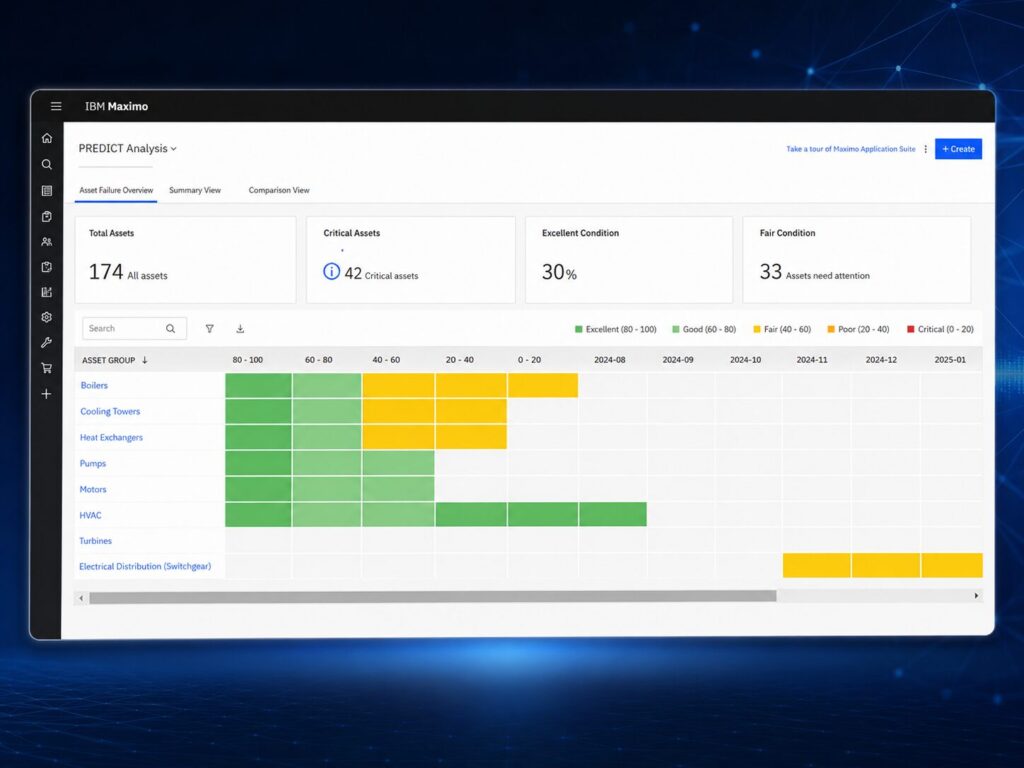Click the search magnifier in the search box

(170, 328)
